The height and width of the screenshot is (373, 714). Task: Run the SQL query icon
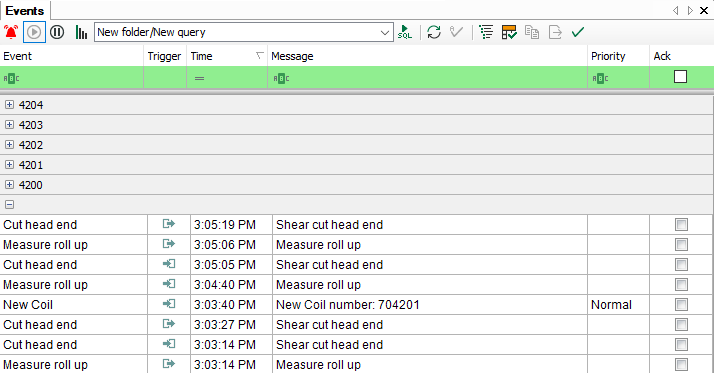tap(404, 32)
